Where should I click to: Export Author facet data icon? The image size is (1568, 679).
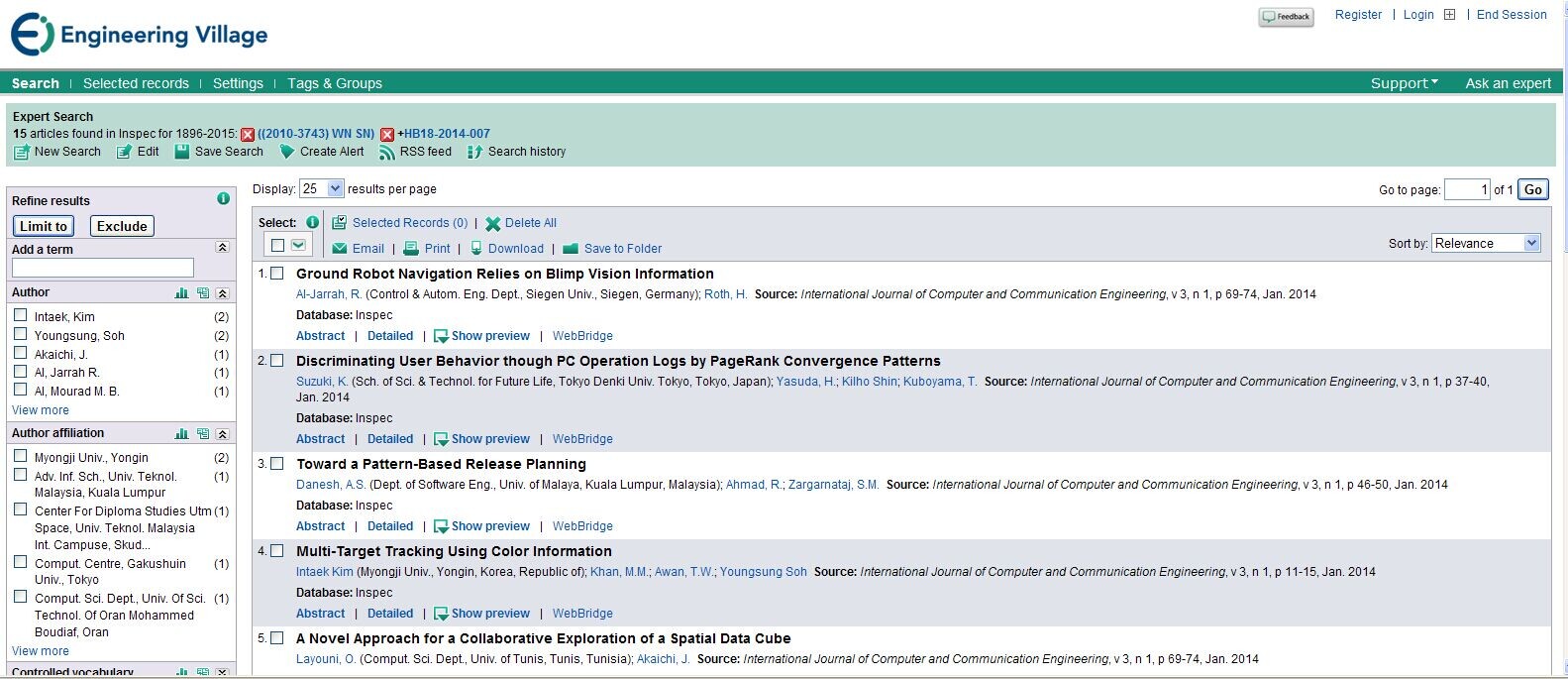203,293
